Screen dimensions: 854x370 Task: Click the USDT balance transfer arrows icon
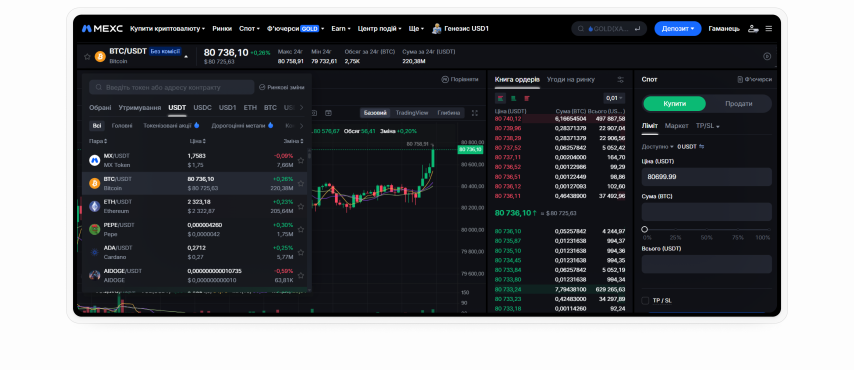click(x=702, y=147)
